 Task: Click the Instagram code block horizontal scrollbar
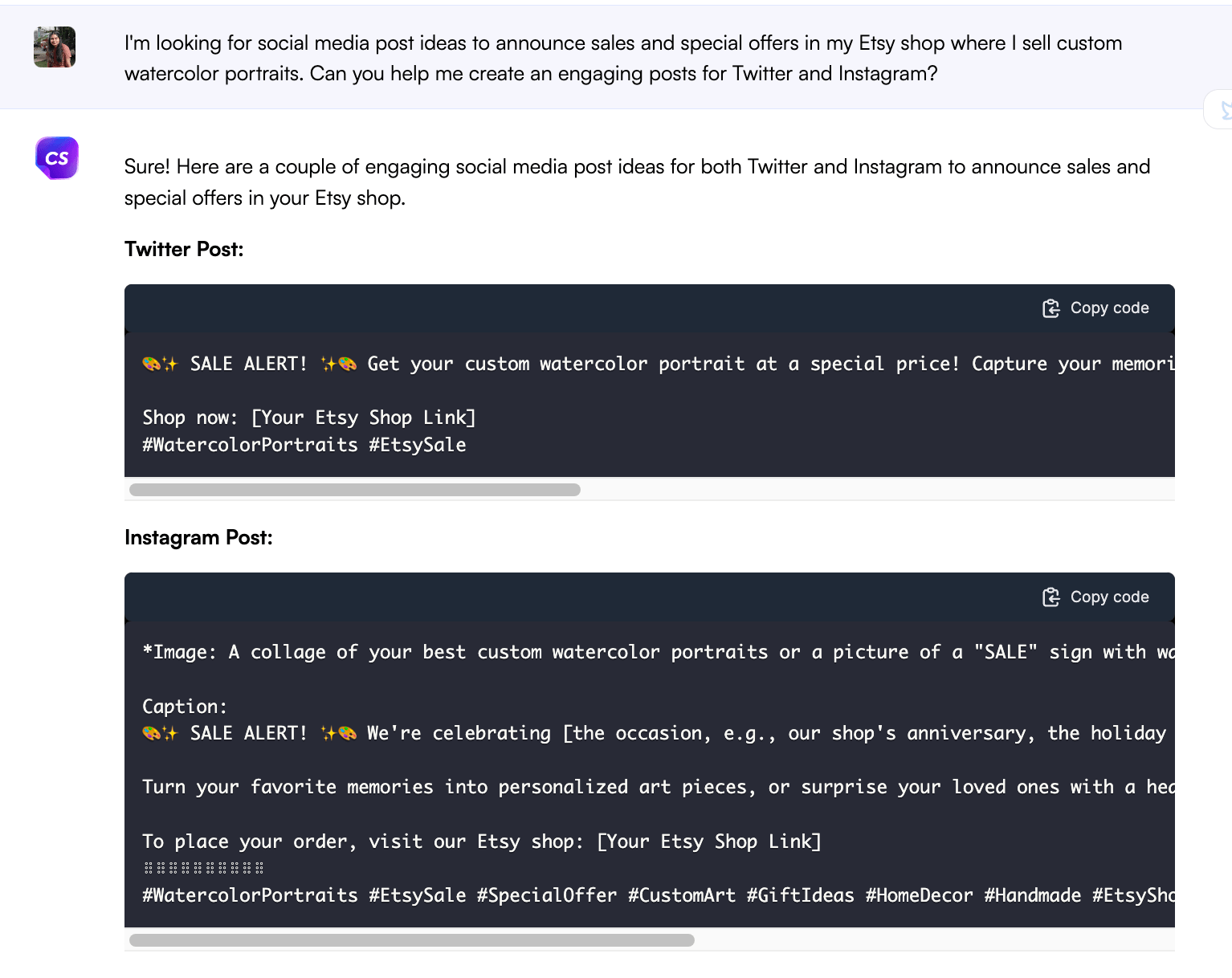411,940
